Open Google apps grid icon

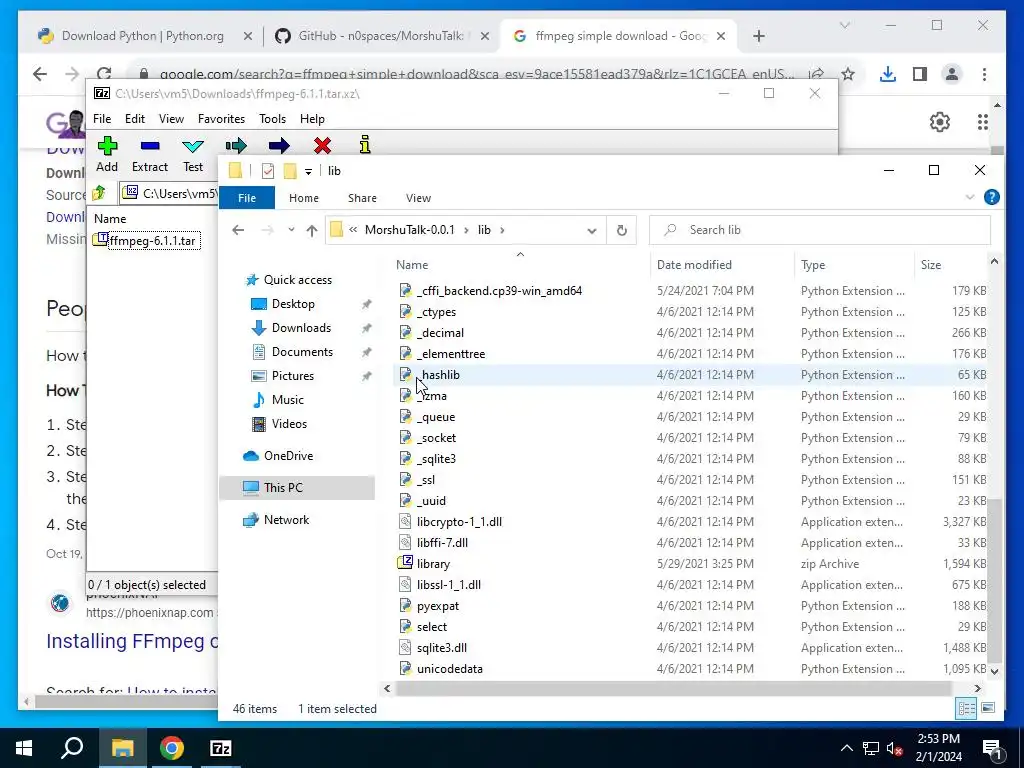[x=983, y=121]
